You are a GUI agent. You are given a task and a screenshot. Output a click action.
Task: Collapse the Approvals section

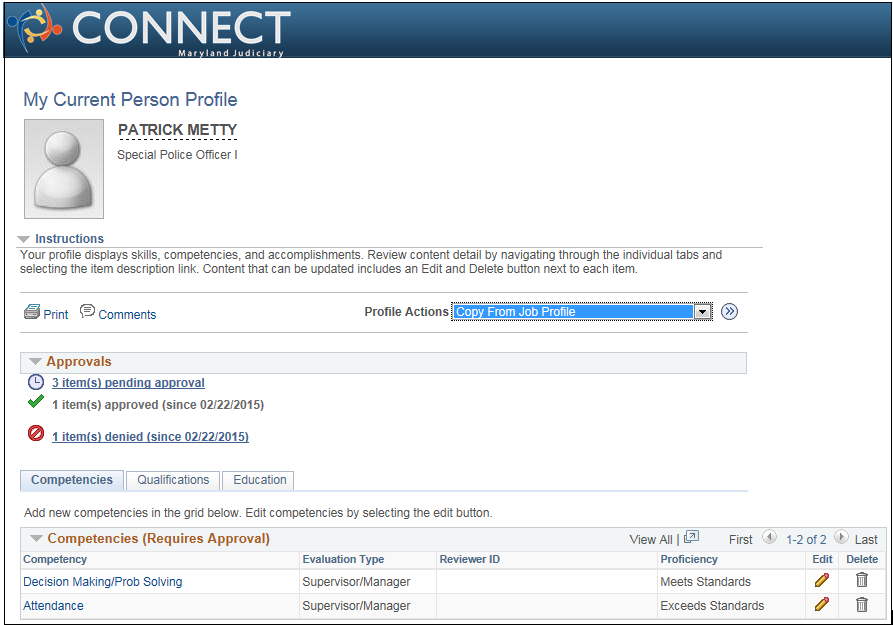pyautogui.click(x=35, y=362)
